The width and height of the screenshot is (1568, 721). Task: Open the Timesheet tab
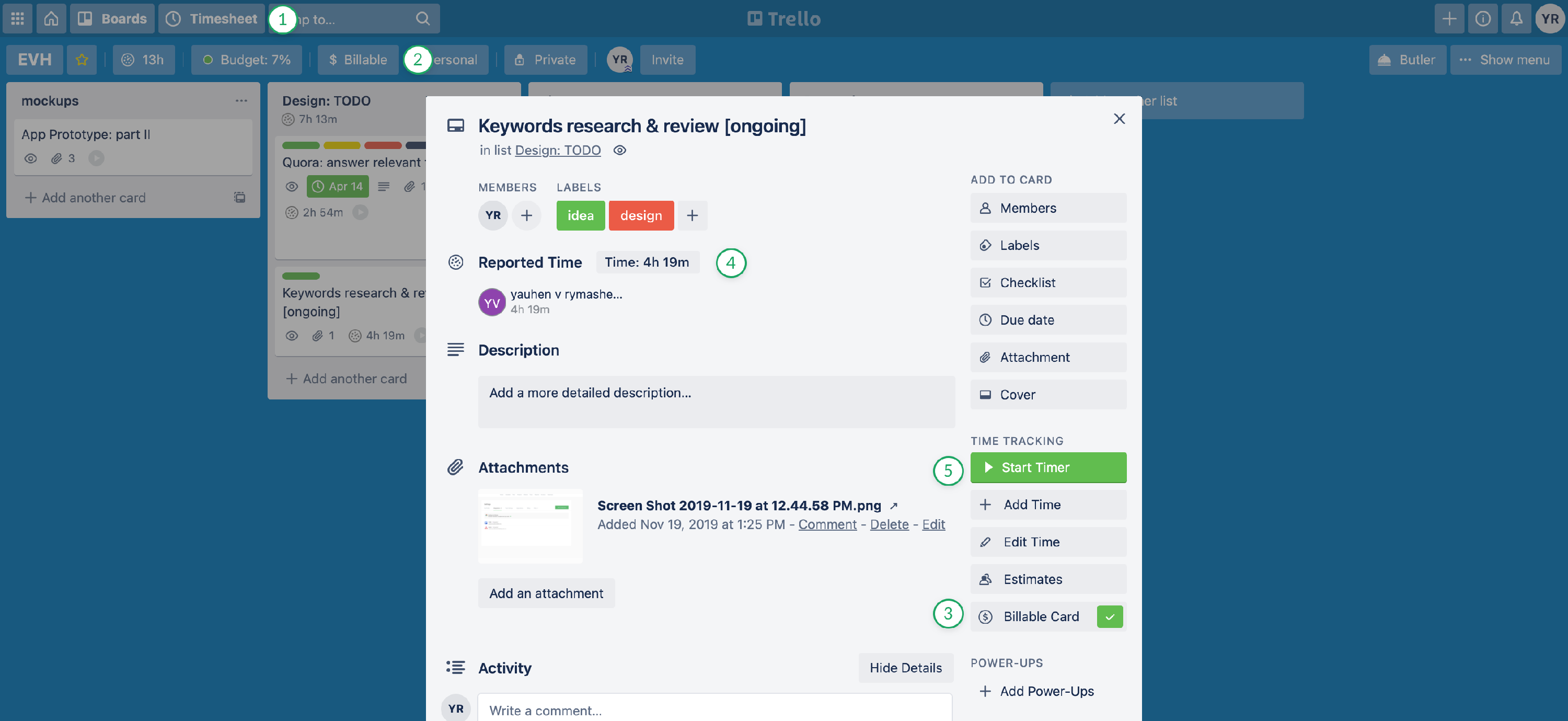click(211, 18)
